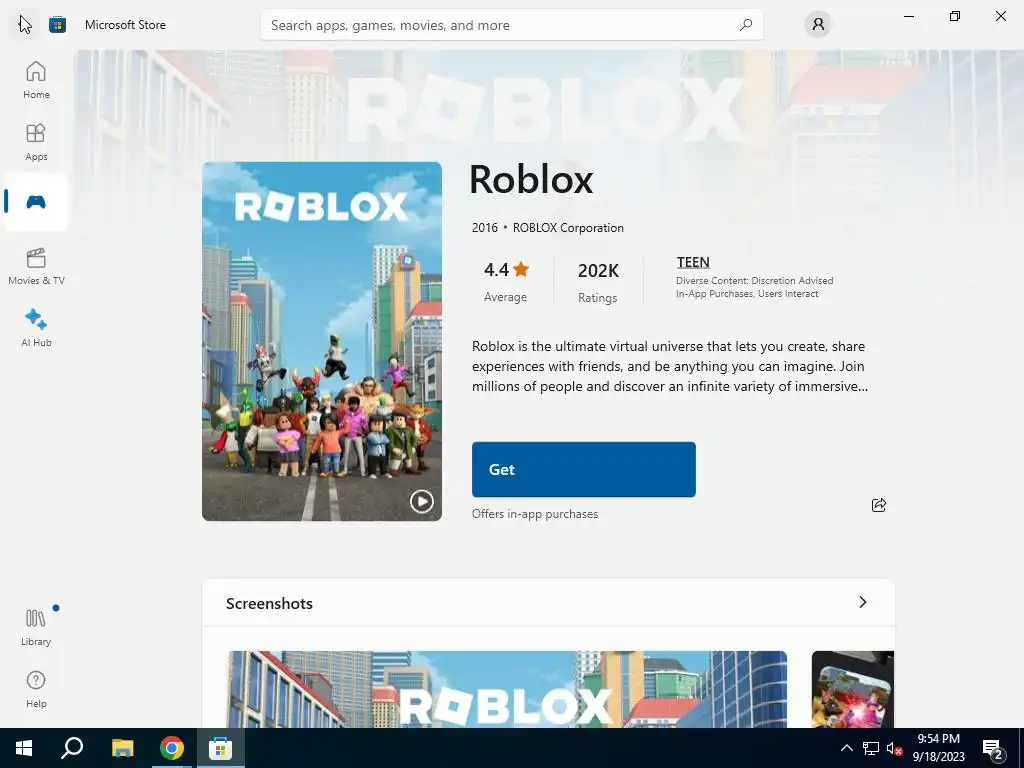Open the Windows Start menu

pyautogui.click(x=24, y=748)
